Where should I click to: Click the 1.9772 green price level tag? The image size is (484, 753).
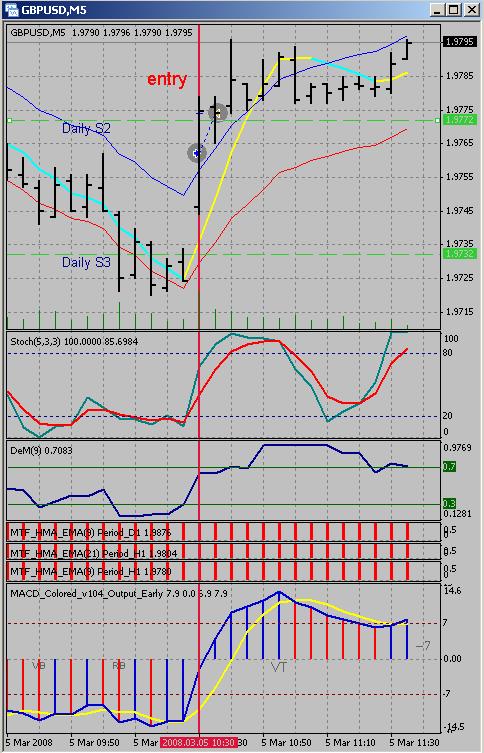pos(460,120)
